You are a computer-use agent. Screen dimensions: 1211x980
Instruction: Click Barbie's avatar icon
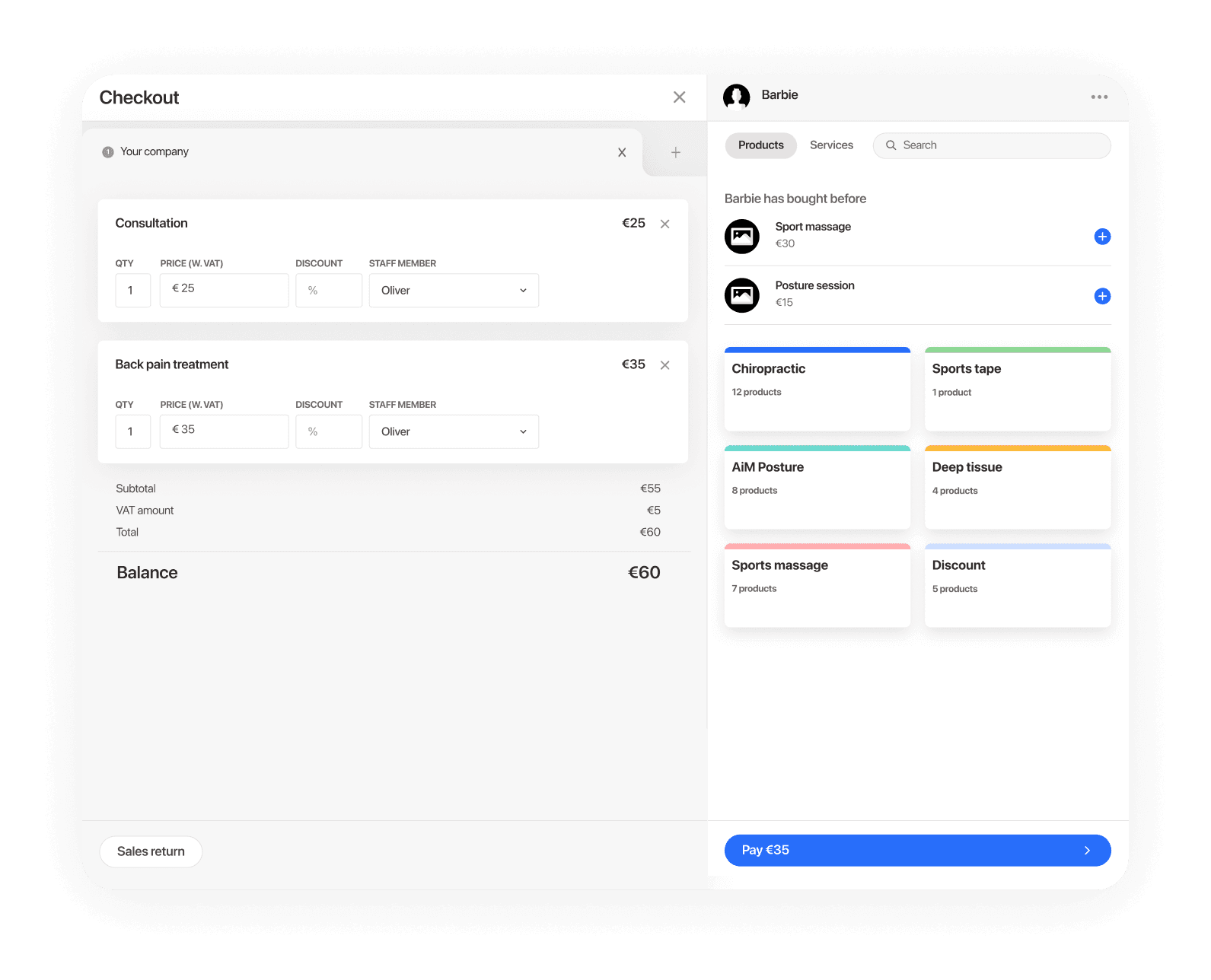736,97
